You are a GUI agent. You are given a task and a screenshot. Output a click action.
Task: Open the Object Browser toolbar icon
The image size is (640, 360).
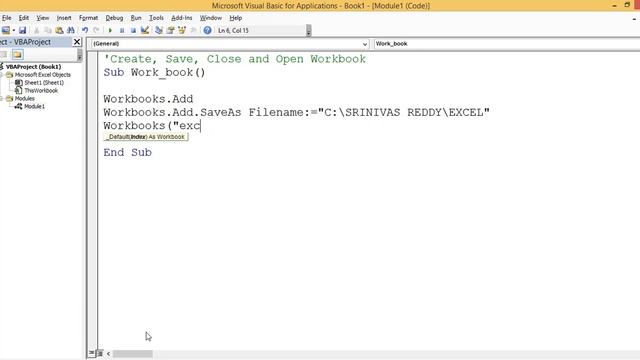pos(182,30)
